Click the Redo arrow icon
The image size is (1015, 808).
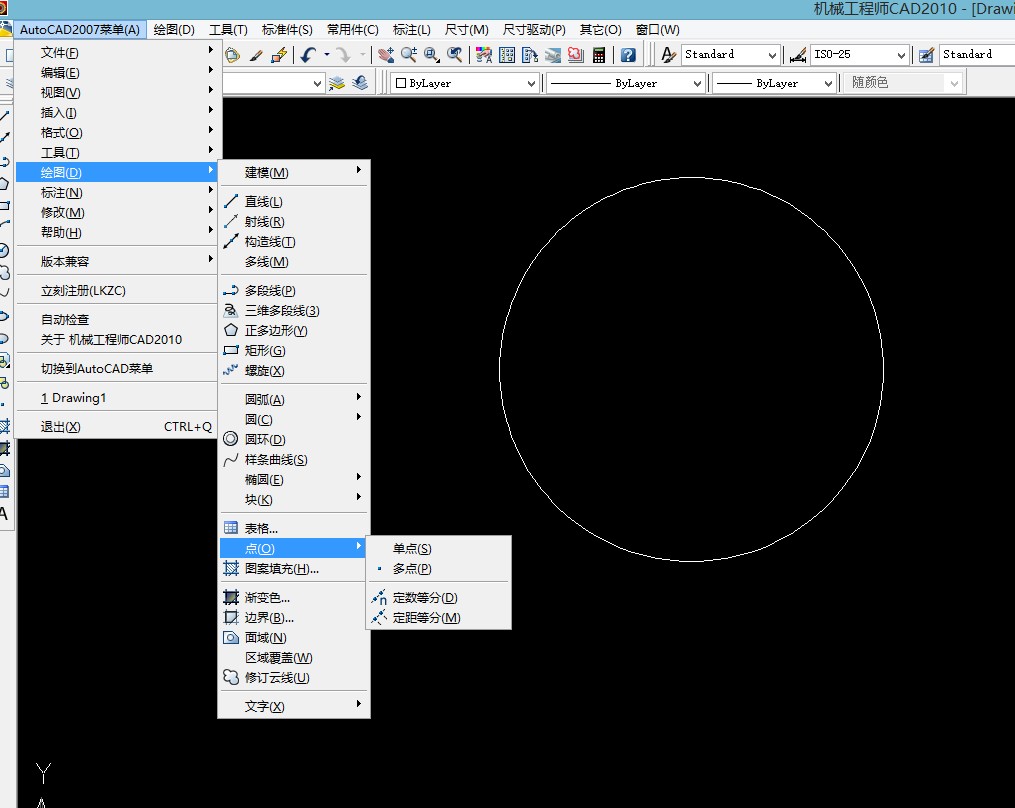343,56
